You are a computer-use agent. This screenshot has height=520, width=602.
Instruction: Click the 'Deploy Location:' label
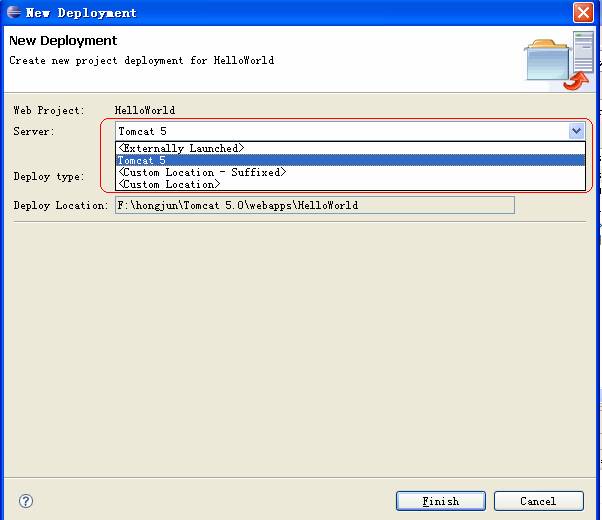tap(61, 205)
